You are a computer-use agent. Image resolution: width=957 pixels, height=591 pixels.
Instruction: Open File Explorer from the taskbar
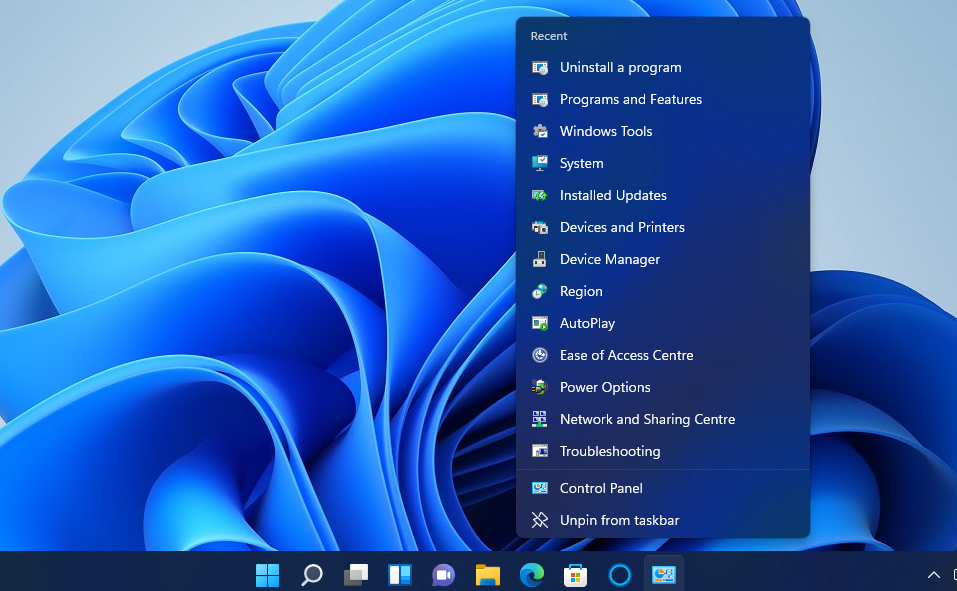(487, 574)
